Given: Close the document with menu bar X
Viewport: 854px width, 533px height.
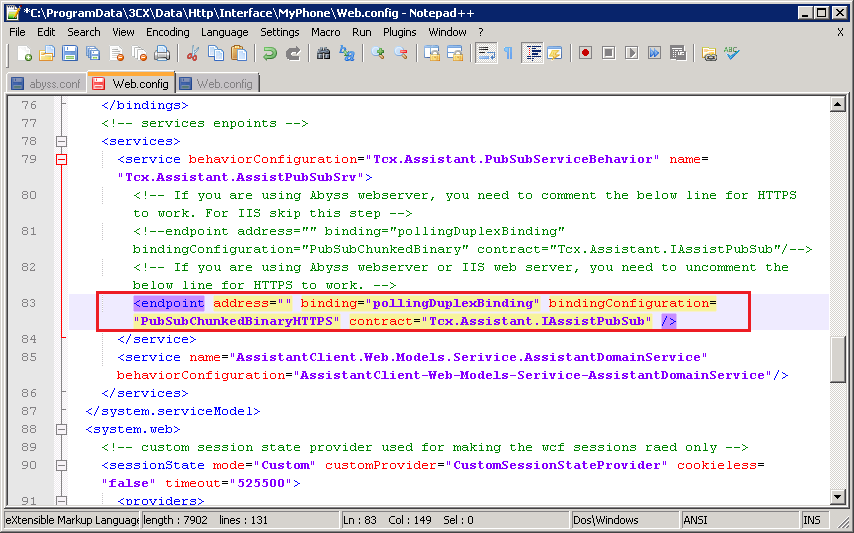Looking at the screenshot, I should coord(840,33).
